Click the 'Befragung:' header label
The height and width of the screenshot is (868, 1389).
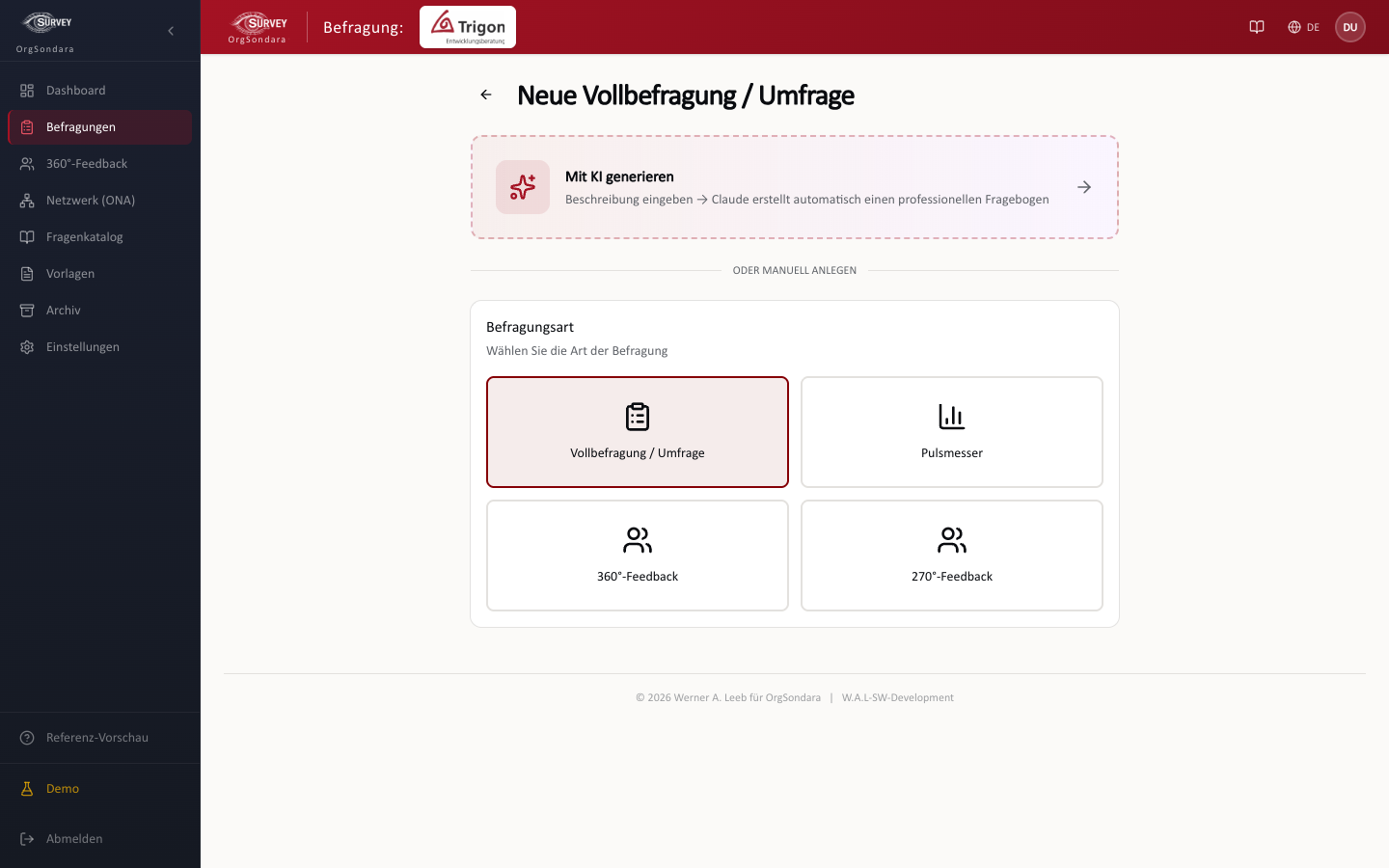coord(364,27)
